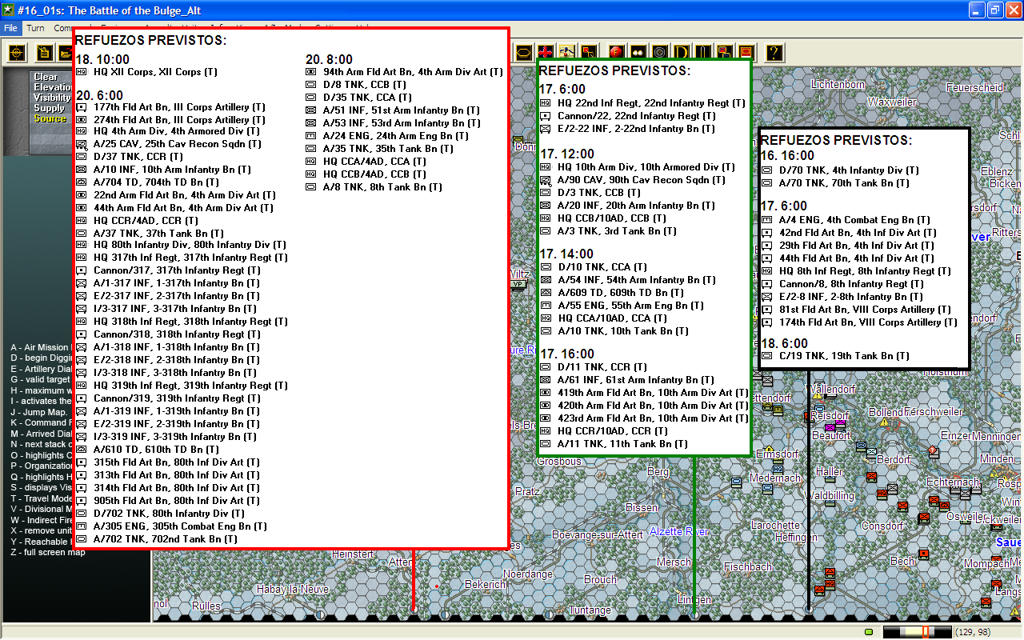
Task: Select HQ 10th Arm Div reinforcement entry
Action: tap(638, 167)
